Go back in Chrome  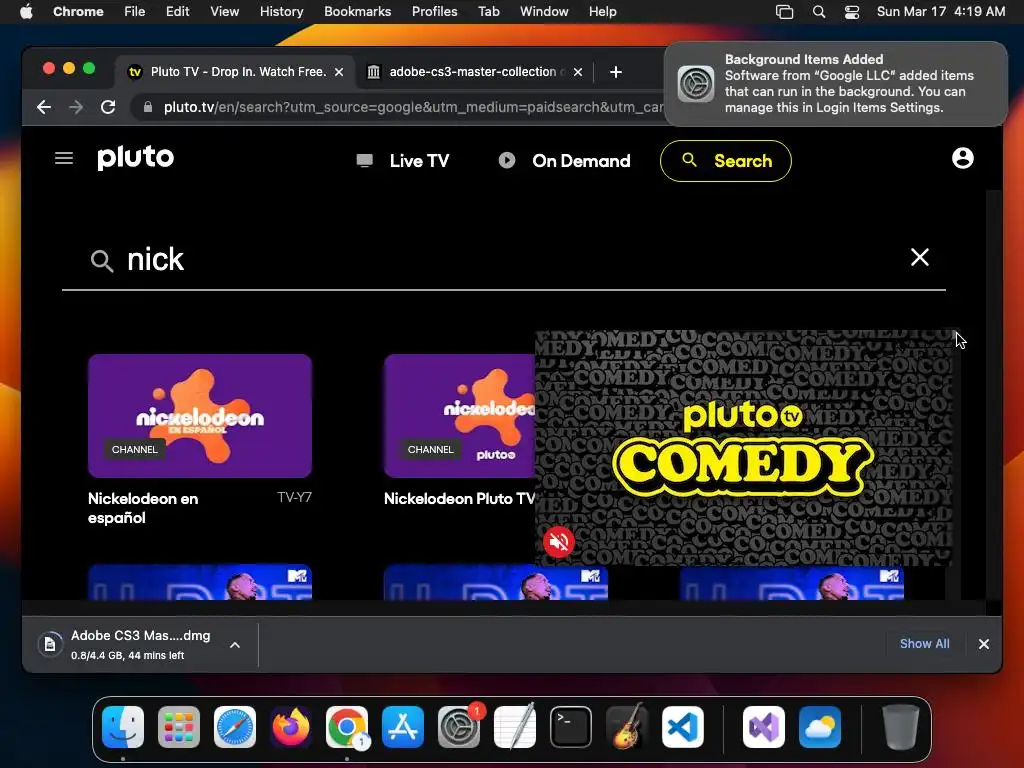point(44,107)
